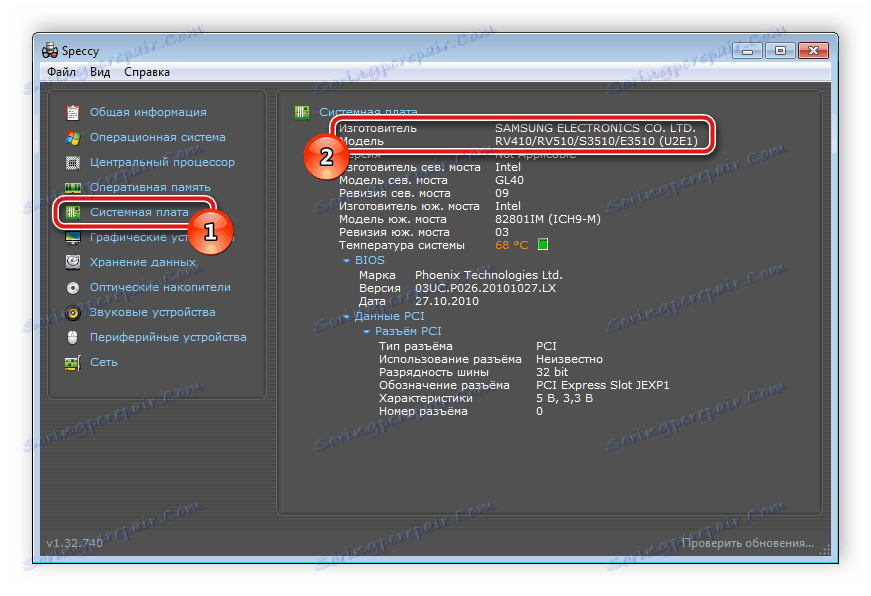Image resolution: width=871 pixels, height=596 pixels.
Task: Click the Звуковые устройства speaker icon
Action: point(73,313)
